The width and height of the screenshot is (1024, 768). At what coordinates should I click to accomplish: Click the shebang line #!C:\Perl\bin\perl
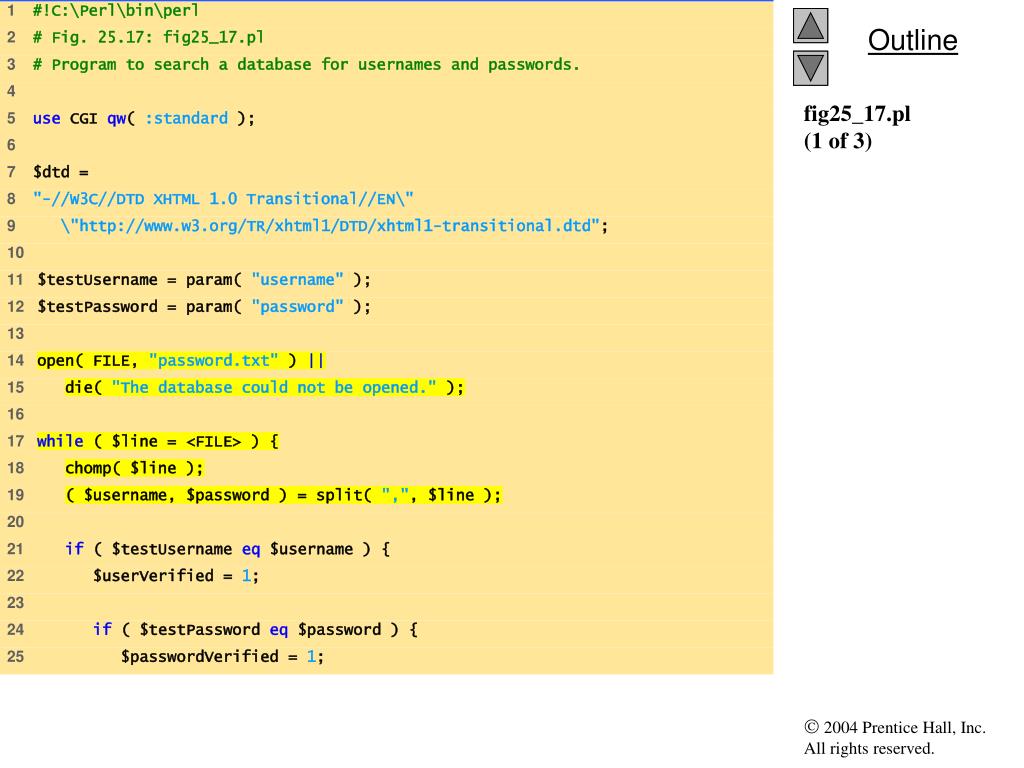tap(116, 10)
